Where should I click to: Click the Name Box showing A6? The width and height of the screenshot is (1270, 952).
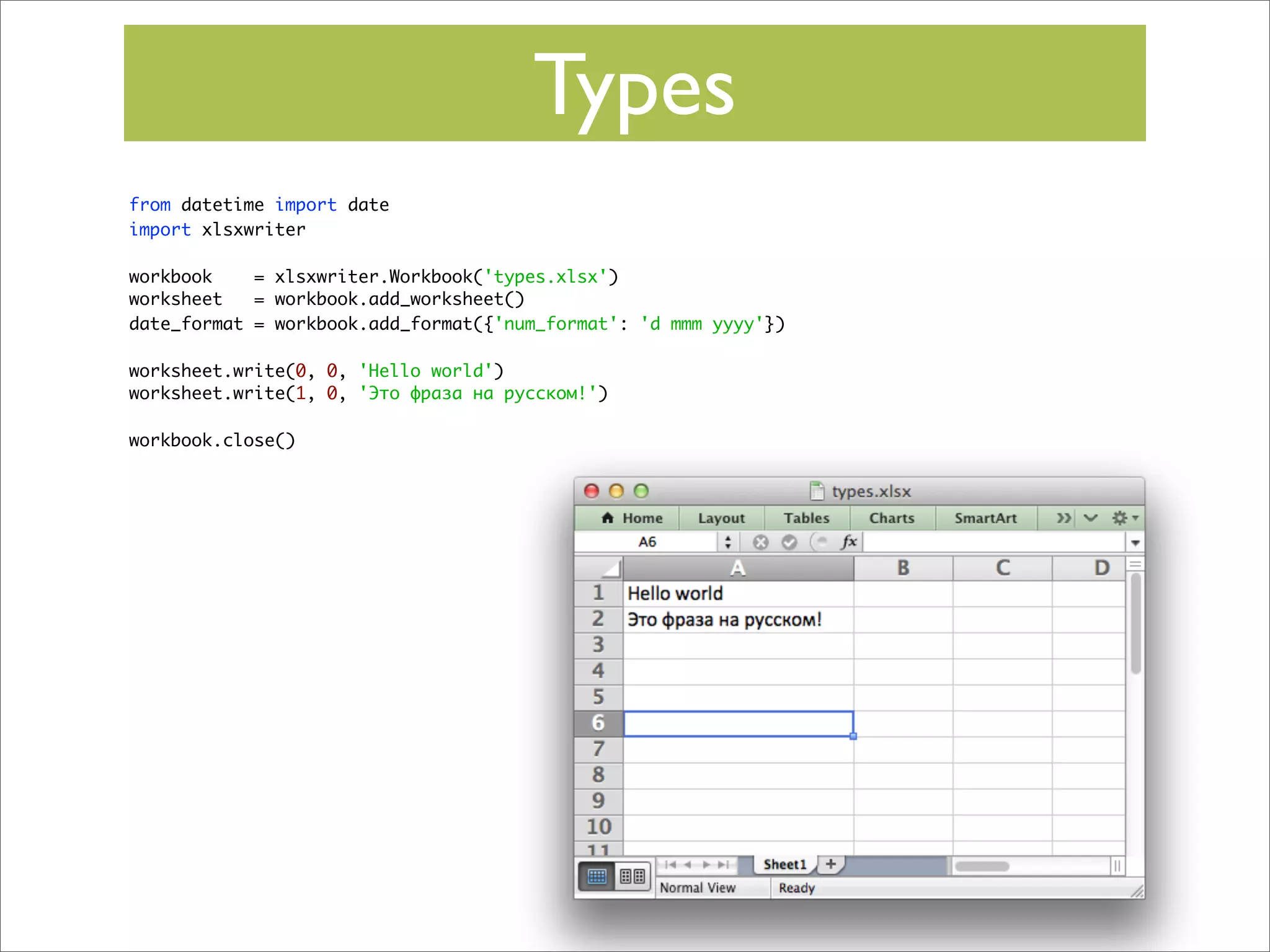647,542
